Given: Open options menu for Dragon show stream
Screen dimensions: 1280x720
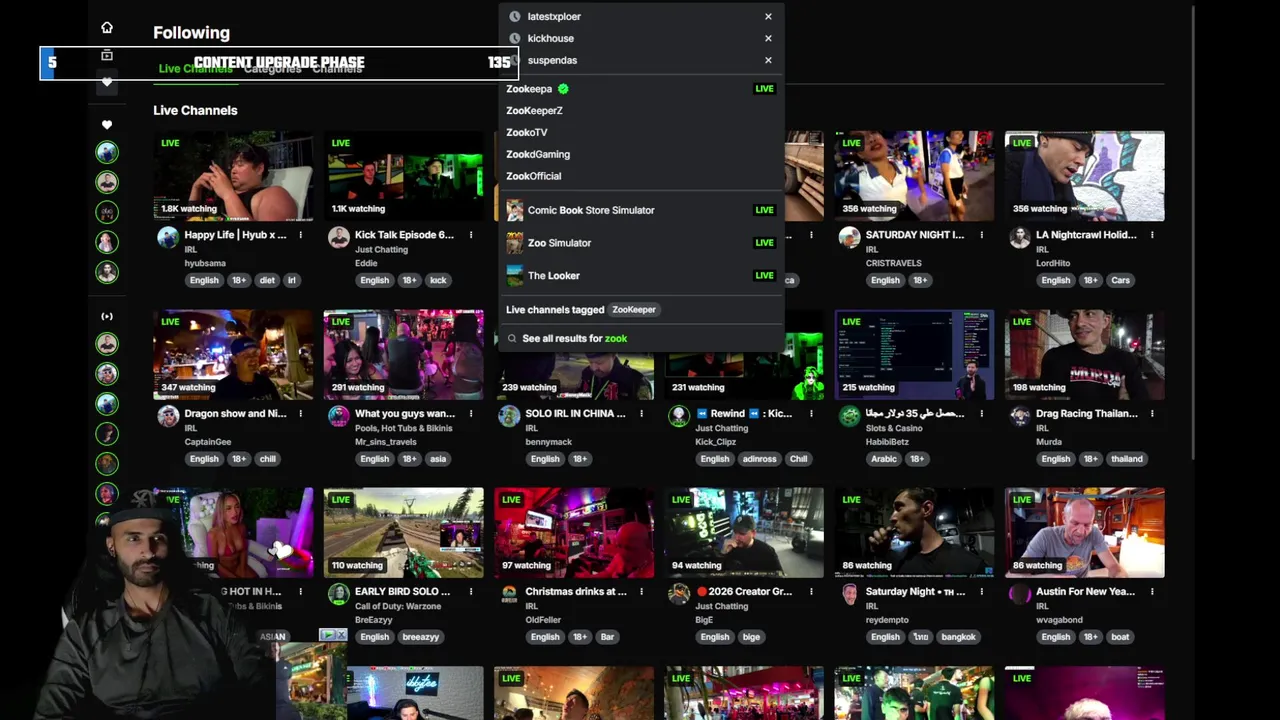Looking at the screenshot, I should (300, 413).
